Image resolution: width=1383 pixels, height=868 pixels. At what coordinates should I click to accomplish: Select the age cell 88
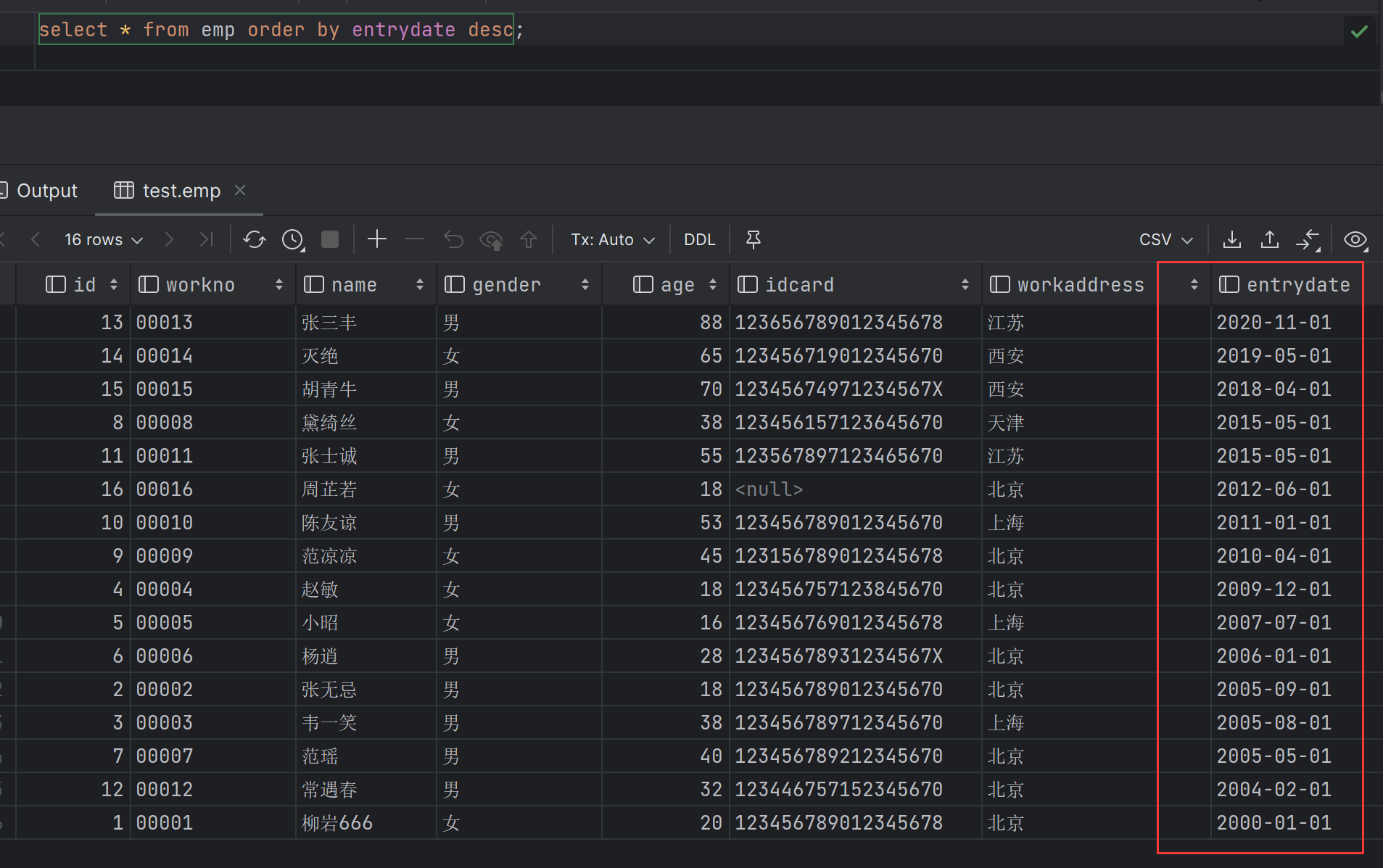666,322
